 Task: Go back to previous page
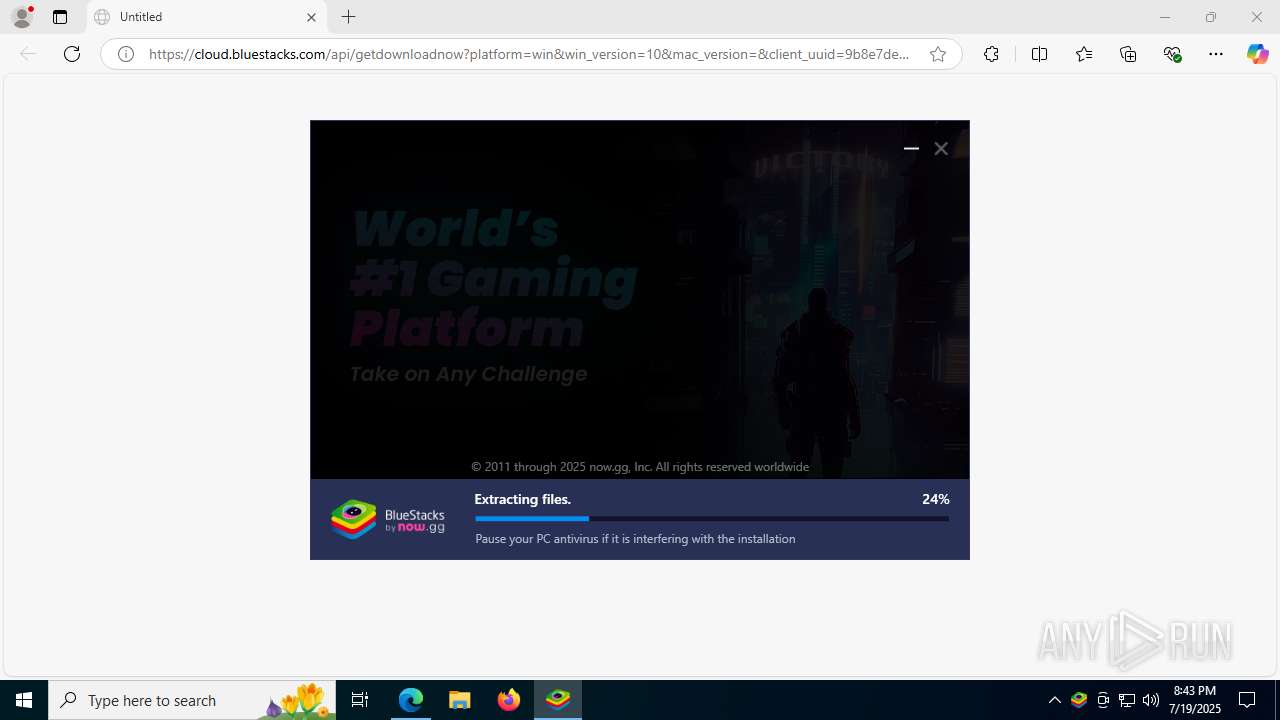(28, 54)
